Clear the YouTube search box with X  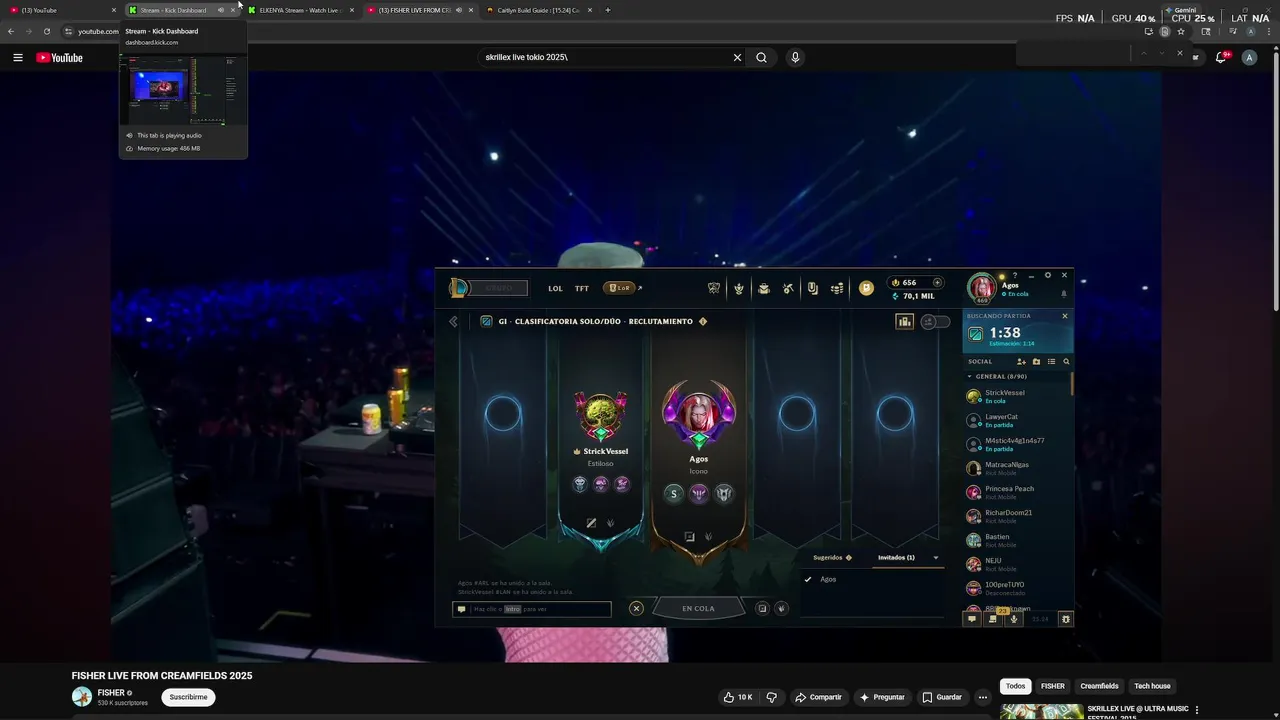[737, 57]
